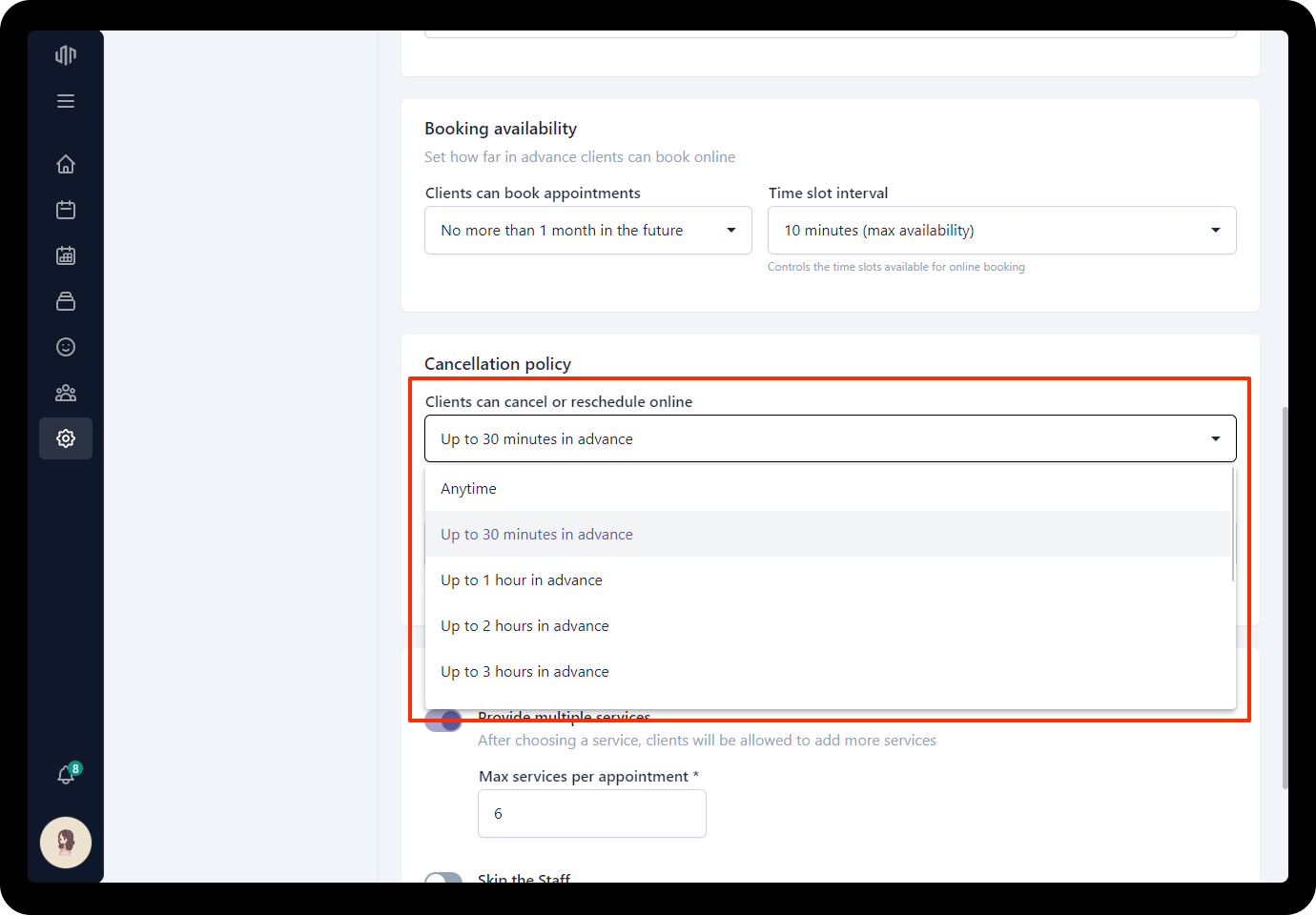The height and width of the screenshot is (915, 1316).
Task: Pick Up to 3 hours in advance
Action: pos(524,672)
